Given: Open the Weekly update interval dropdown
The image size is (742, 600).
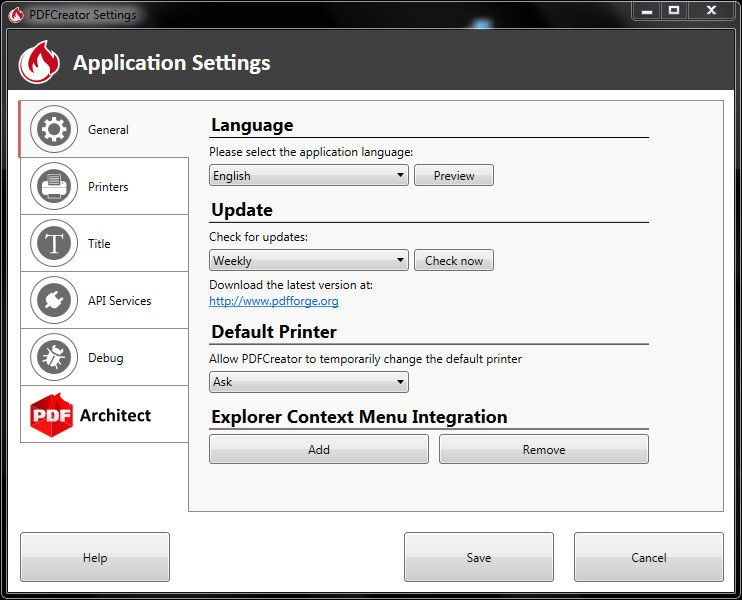Looking at the screenshot, I should coord(309,260).
